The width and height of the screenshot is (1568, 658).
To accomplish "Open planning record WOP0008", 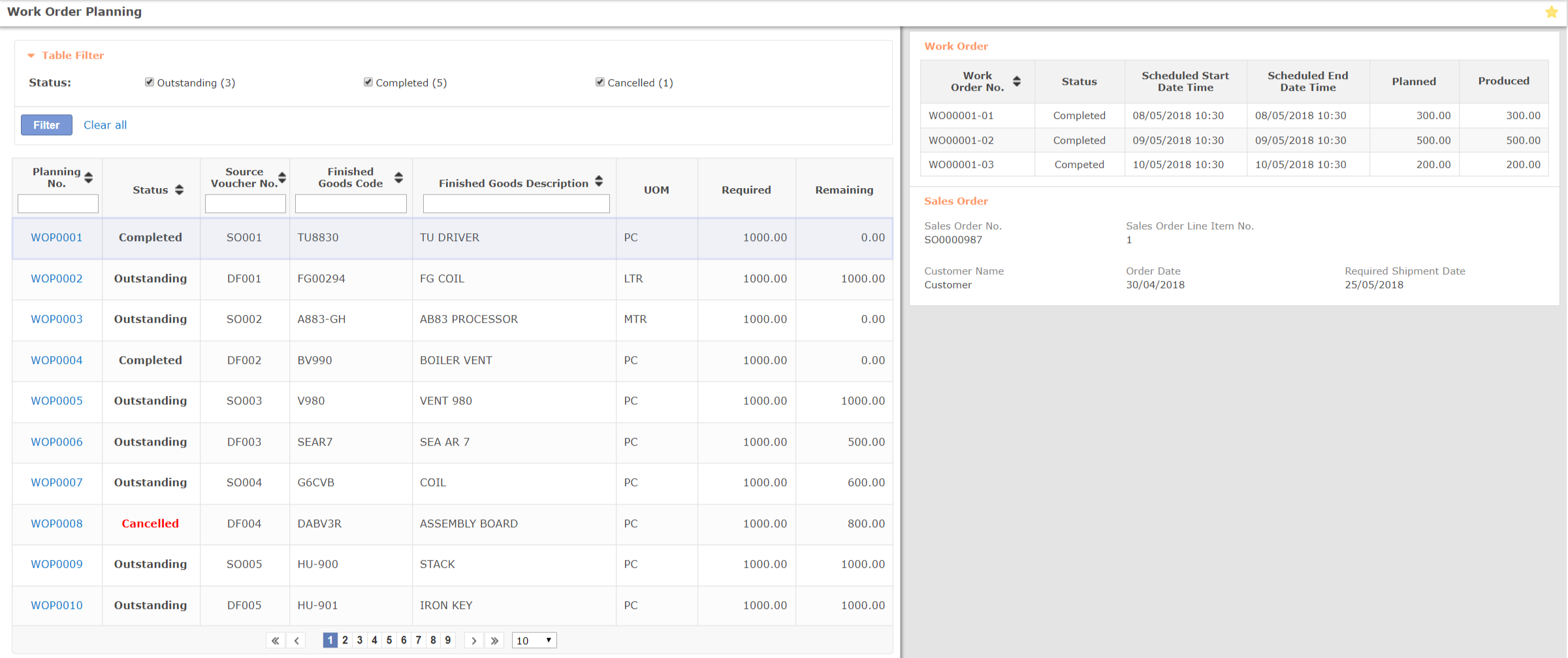I will click(57, 523).
